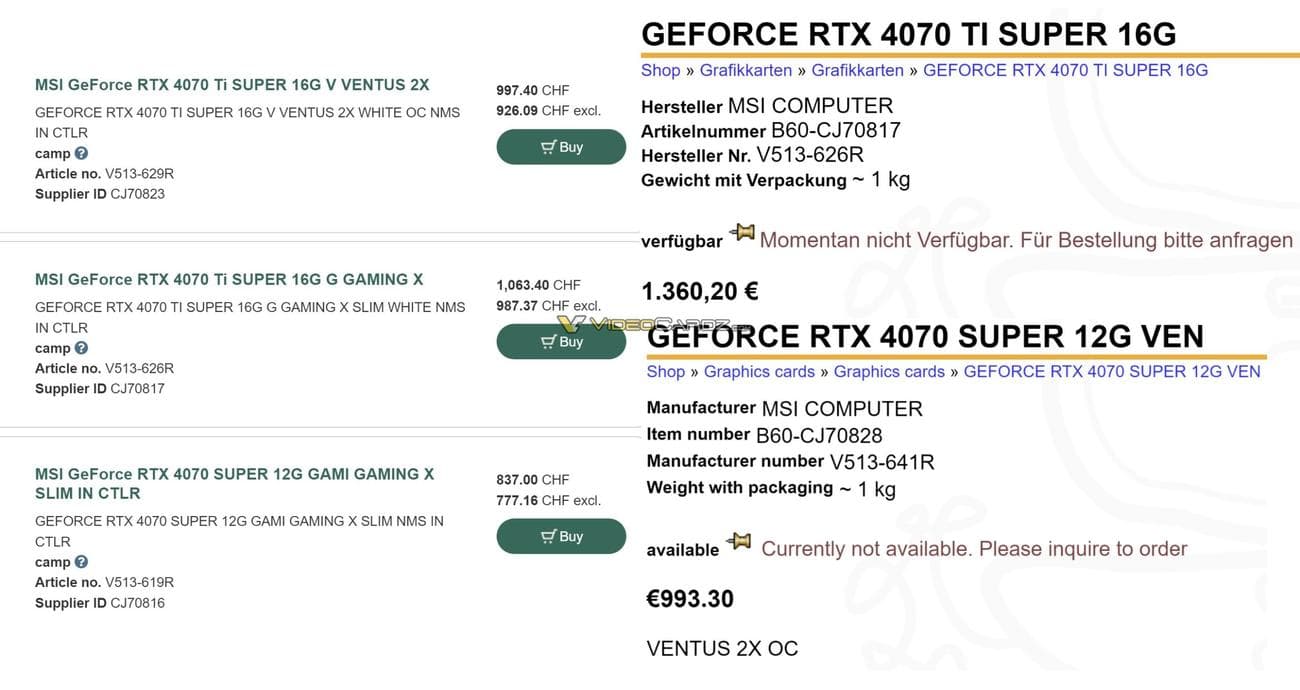Select the GEFORCE RTX 4070 TI SUPER 16G page title
The width and height of the screenshot is (1300, 690).
click(x=908, y=33)
